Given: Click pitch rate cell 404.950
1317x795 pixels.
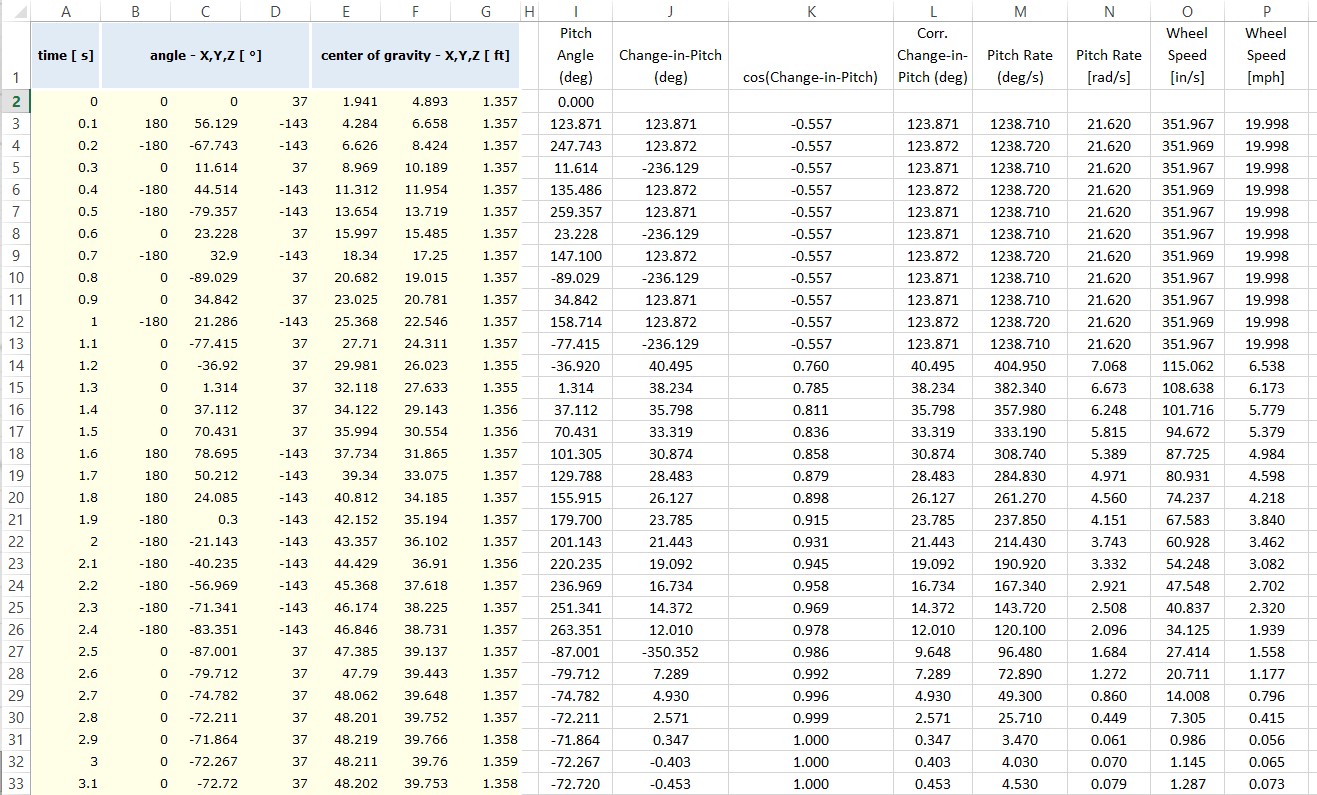Looking at the screenshot, I should coord(1019,366).
